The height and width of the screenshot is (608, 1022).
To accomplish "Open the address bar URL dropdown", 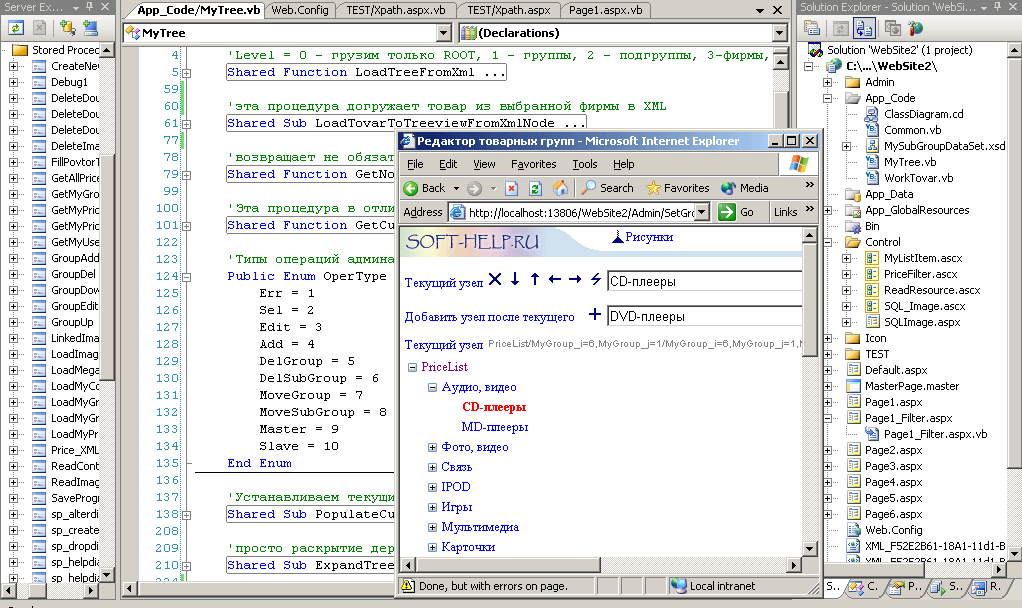I will pos(701,212).
